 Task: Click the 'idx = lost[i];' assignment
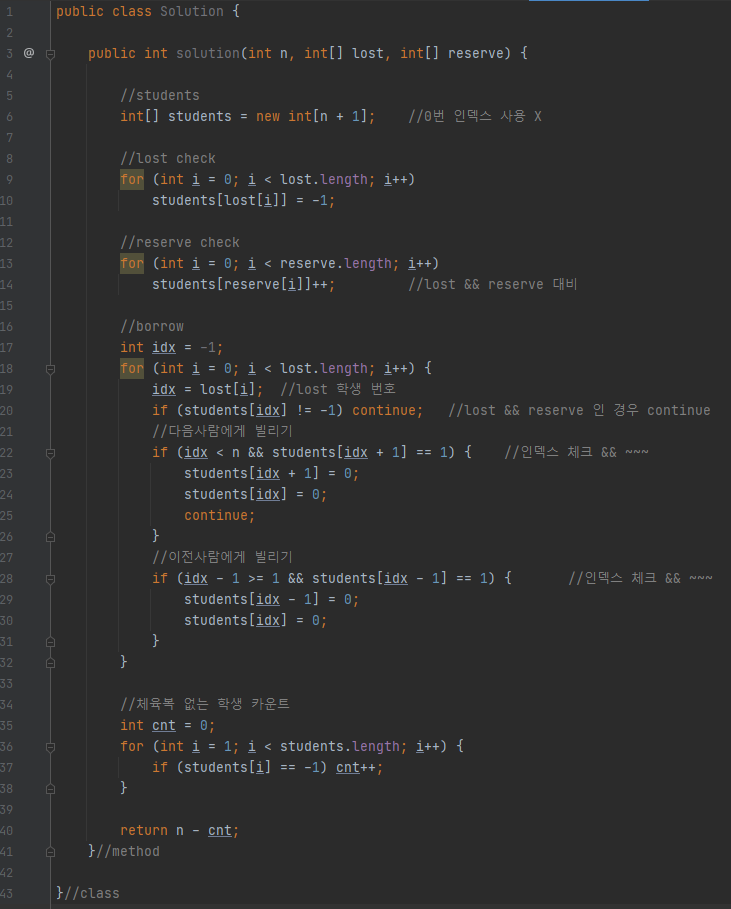(208, 389)
